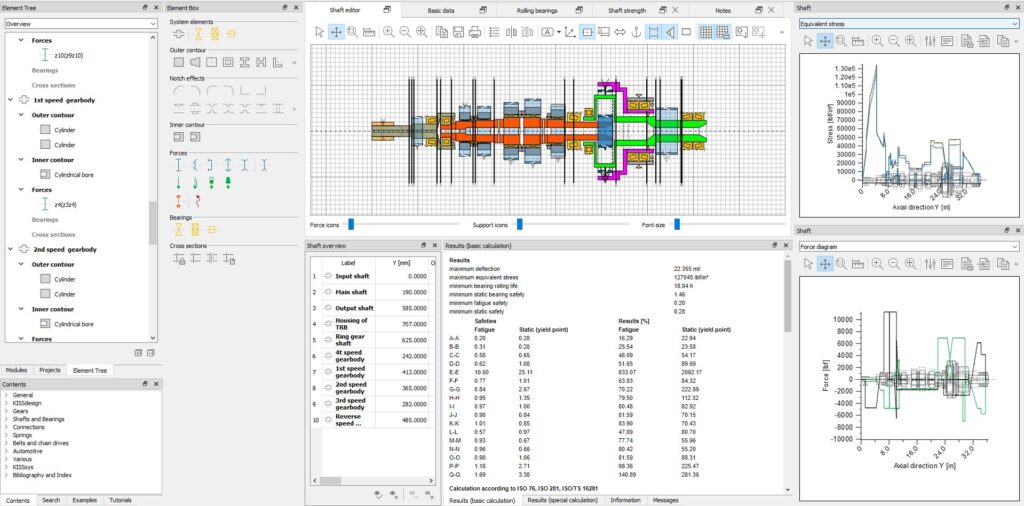Pick the solid cylinder element under Outer contour
This screenshot has height=506, width=1024.
point(167,62)
